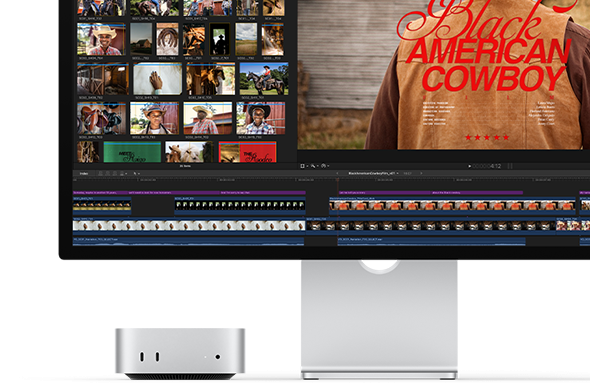Select the hanging horseshoes thumbnail
The width and height of the screenshot is (590, 386).
[167, 39]
